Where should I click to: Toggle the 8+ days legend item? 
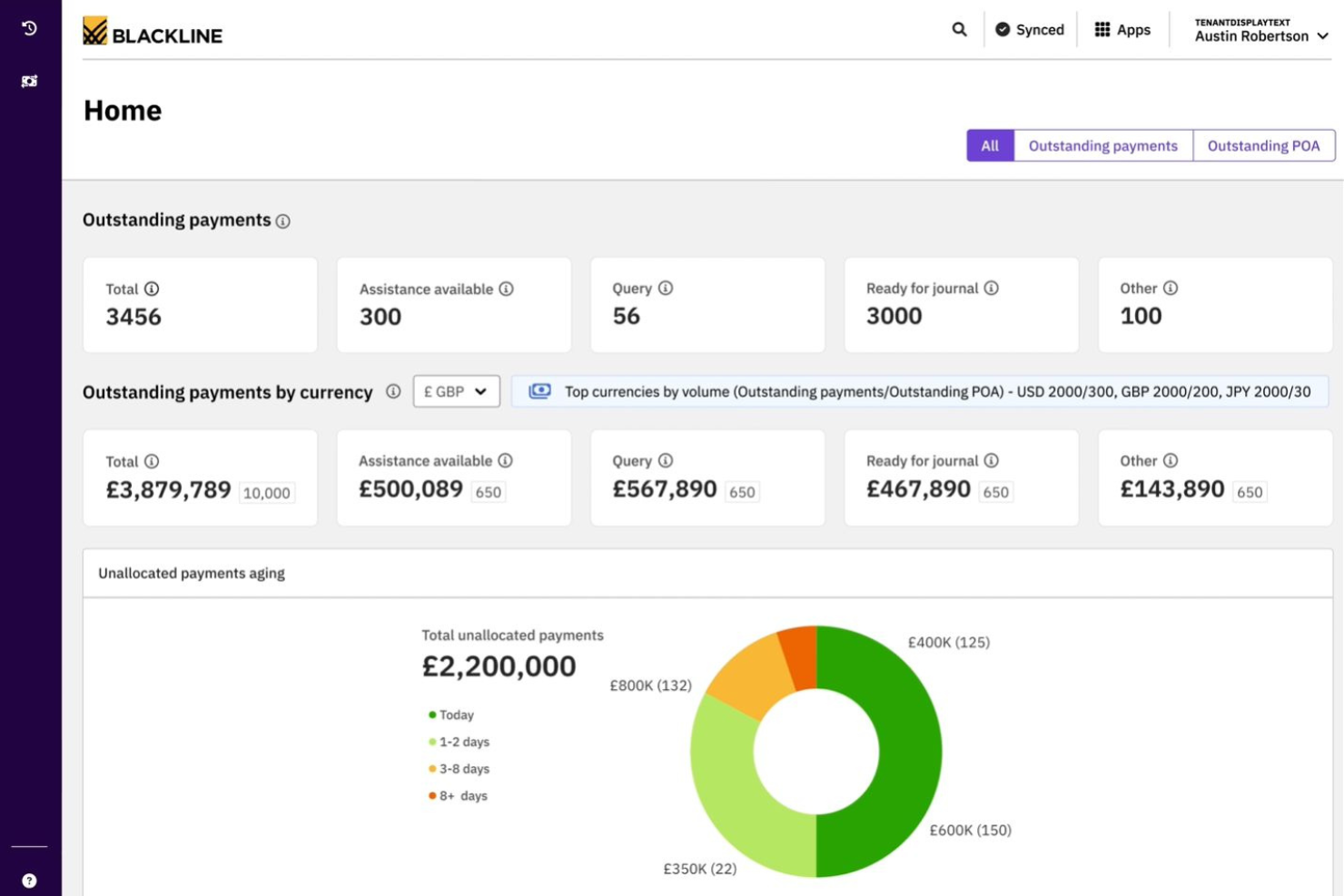click(460, 796)
